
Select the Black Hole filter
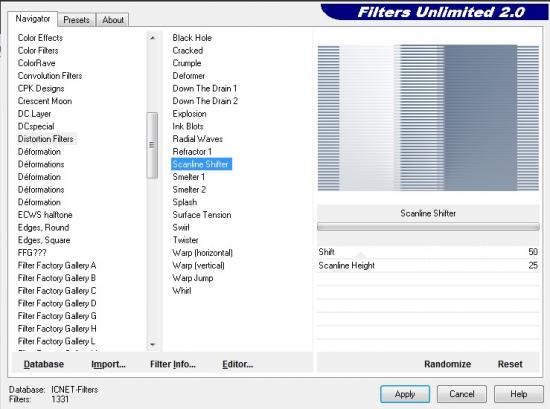pos(192,38)
